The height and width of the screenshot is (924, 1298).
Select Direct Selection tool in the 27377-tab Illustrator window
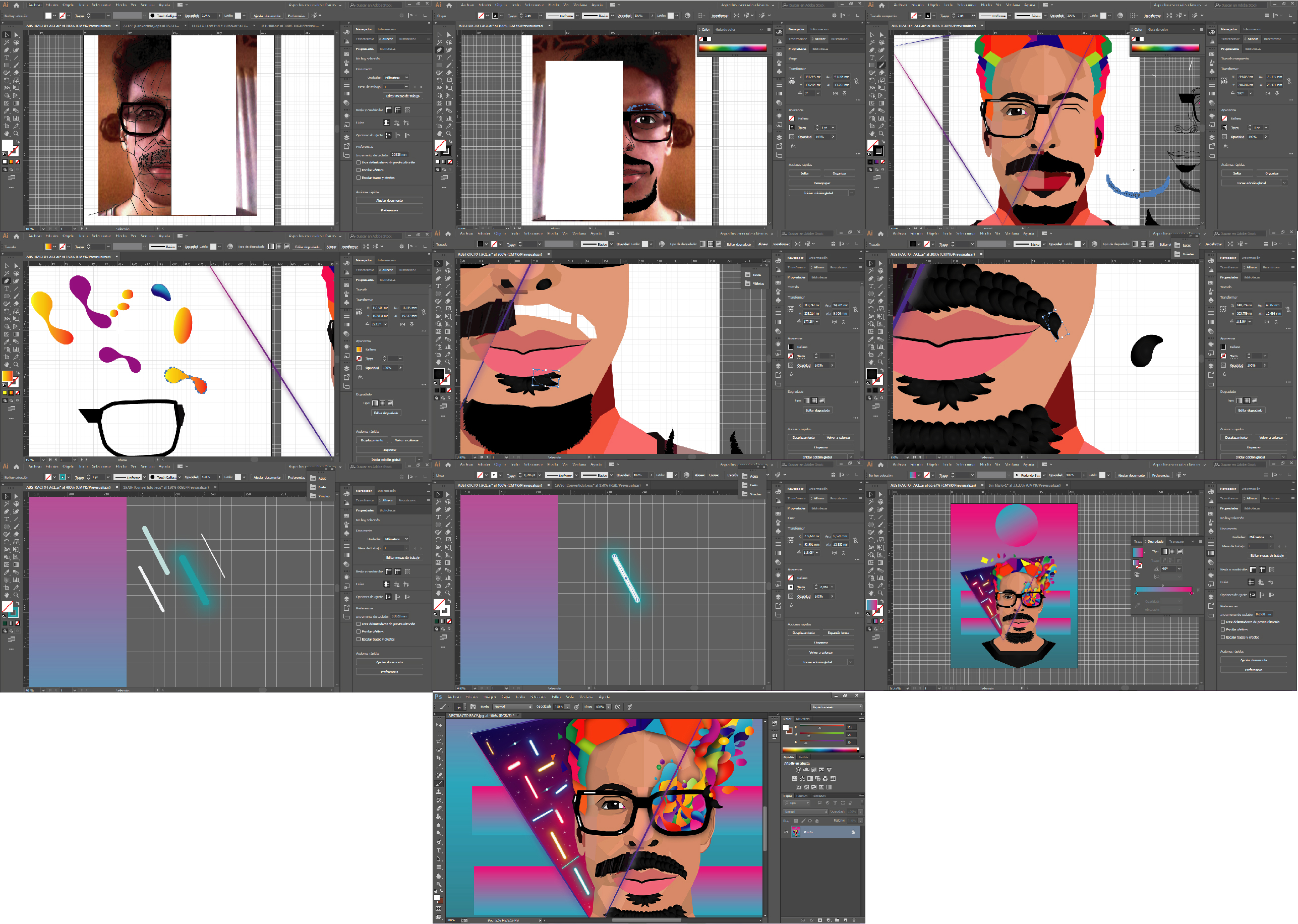tap(16, 35)
